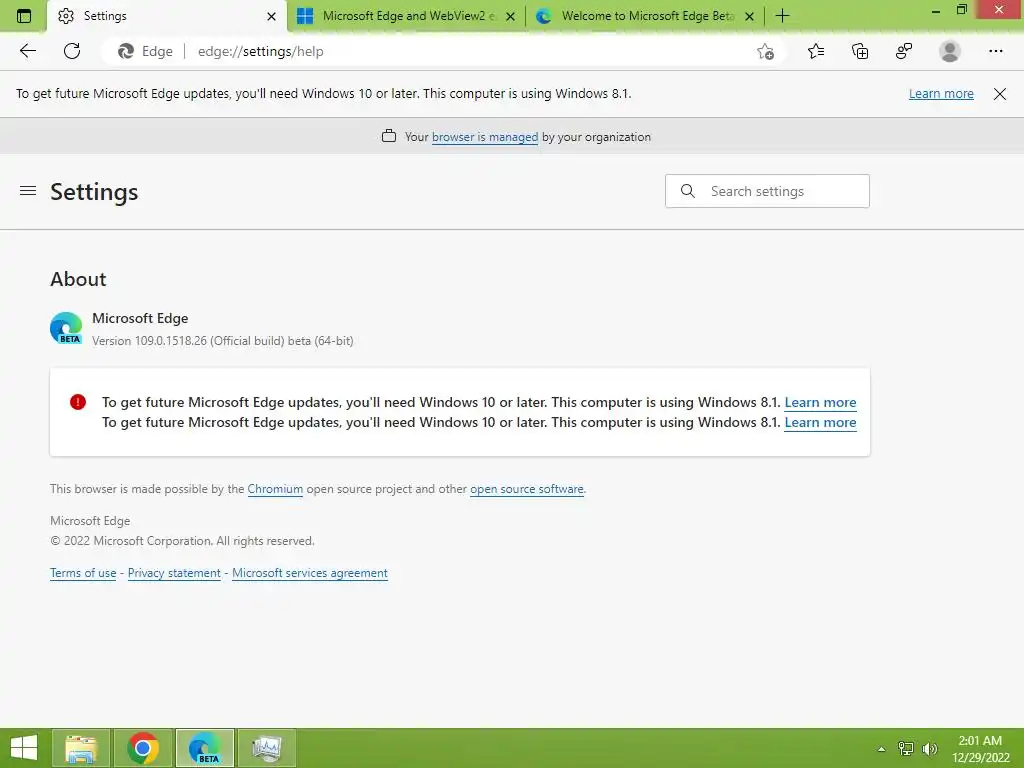Click first Learn more link in update box
Image resolution: width=1024 pixels, height=768 pixels.
(820, 402)
